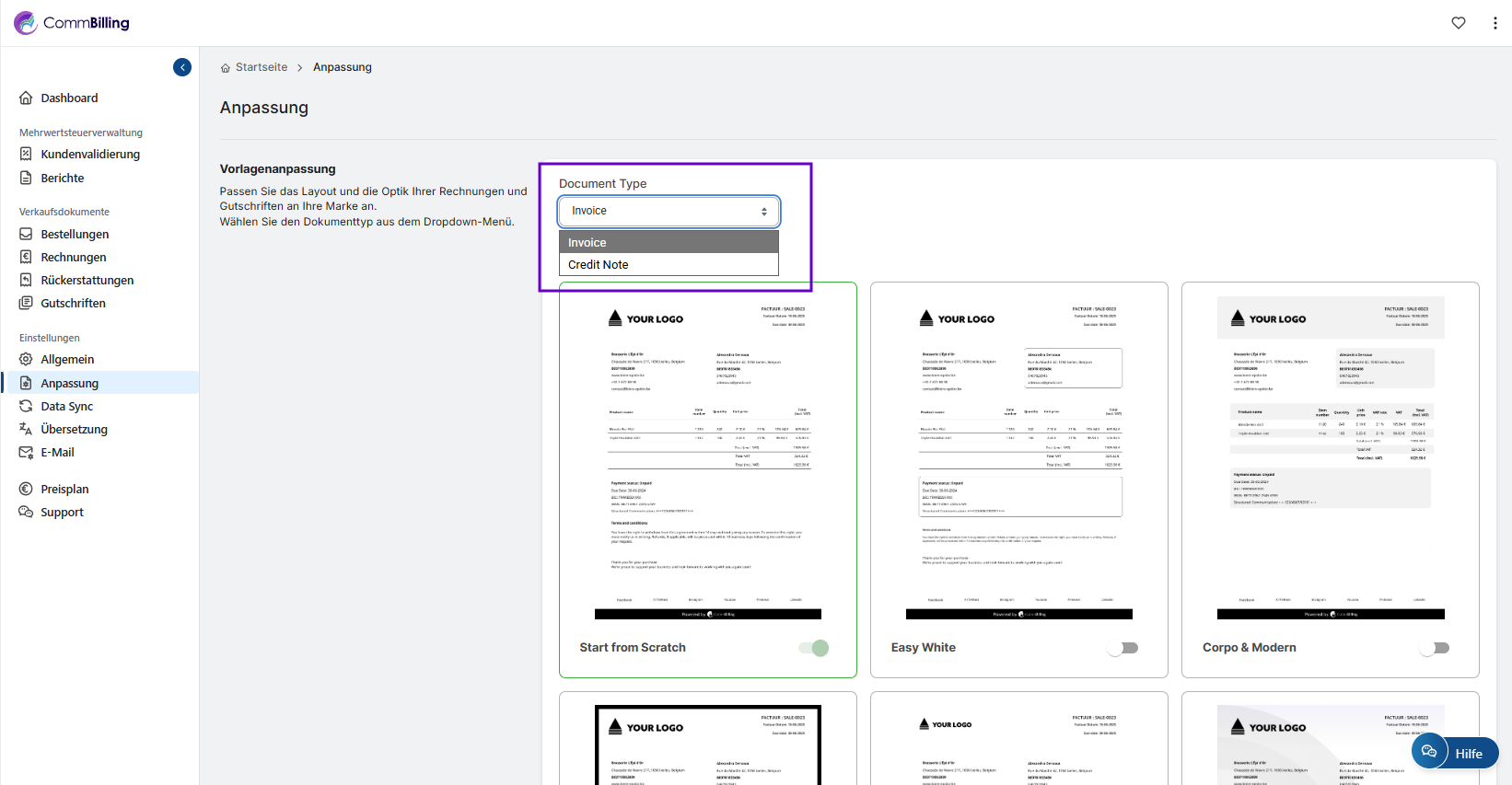
Task: Enable the Corpo & Modern template toggle
Action: (1435, 648)
